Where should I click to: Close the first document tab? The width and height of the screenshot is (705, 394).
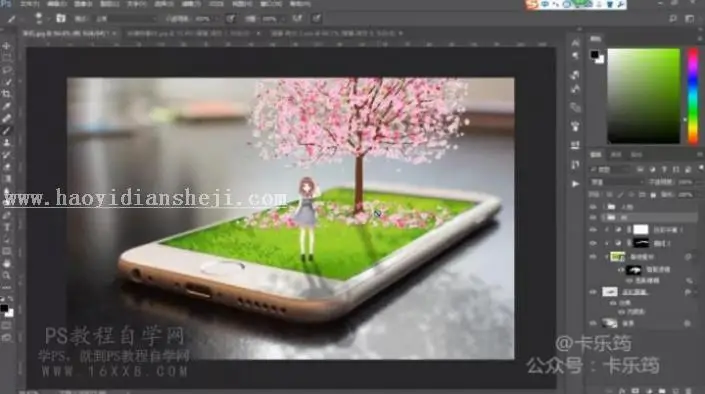pyautogui.click(x=115, y=33)
